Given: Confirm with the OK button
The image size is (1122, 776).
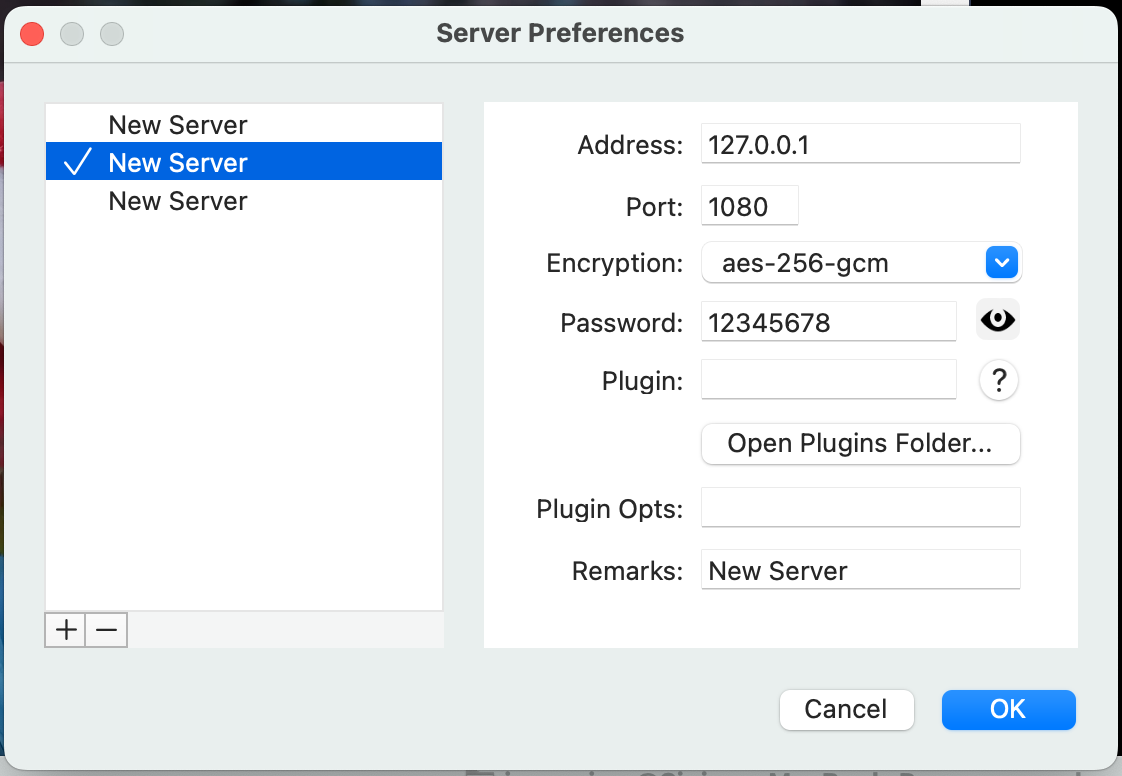Looking at the screenshot, I should pos(1008,709).
